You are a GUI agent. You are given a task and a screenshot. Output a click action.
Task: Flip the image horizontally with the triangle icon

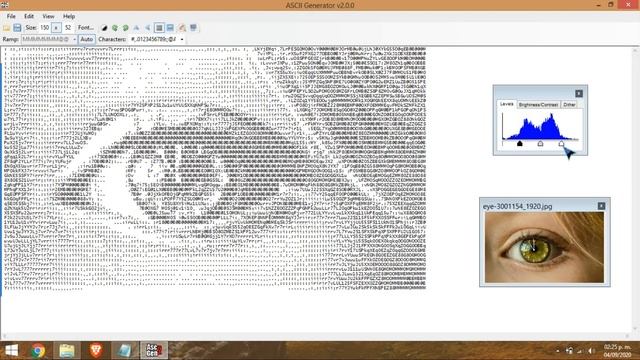tap(137, 28)
